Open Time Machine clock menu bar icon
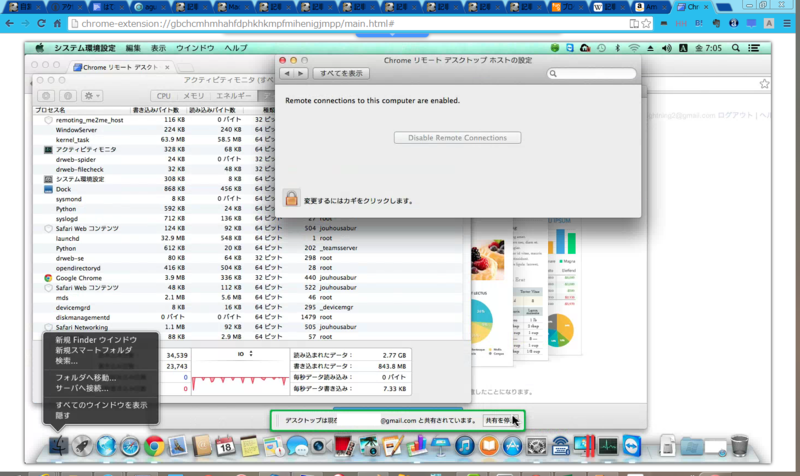The image size is (800, 476). point(602,48)
